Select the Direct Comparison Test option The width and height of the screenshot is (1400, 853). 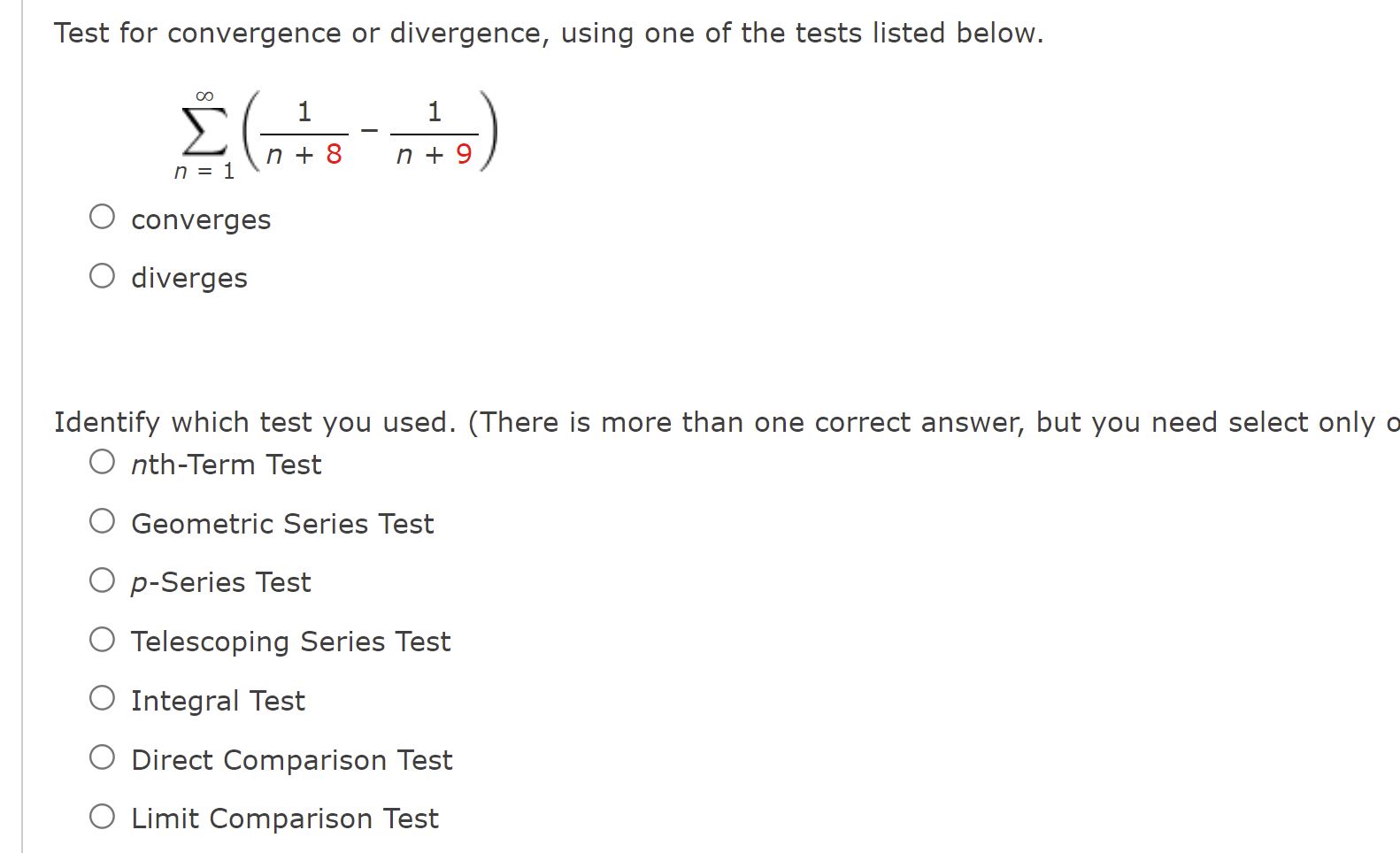pyautogui.click(x=102, y=757)
